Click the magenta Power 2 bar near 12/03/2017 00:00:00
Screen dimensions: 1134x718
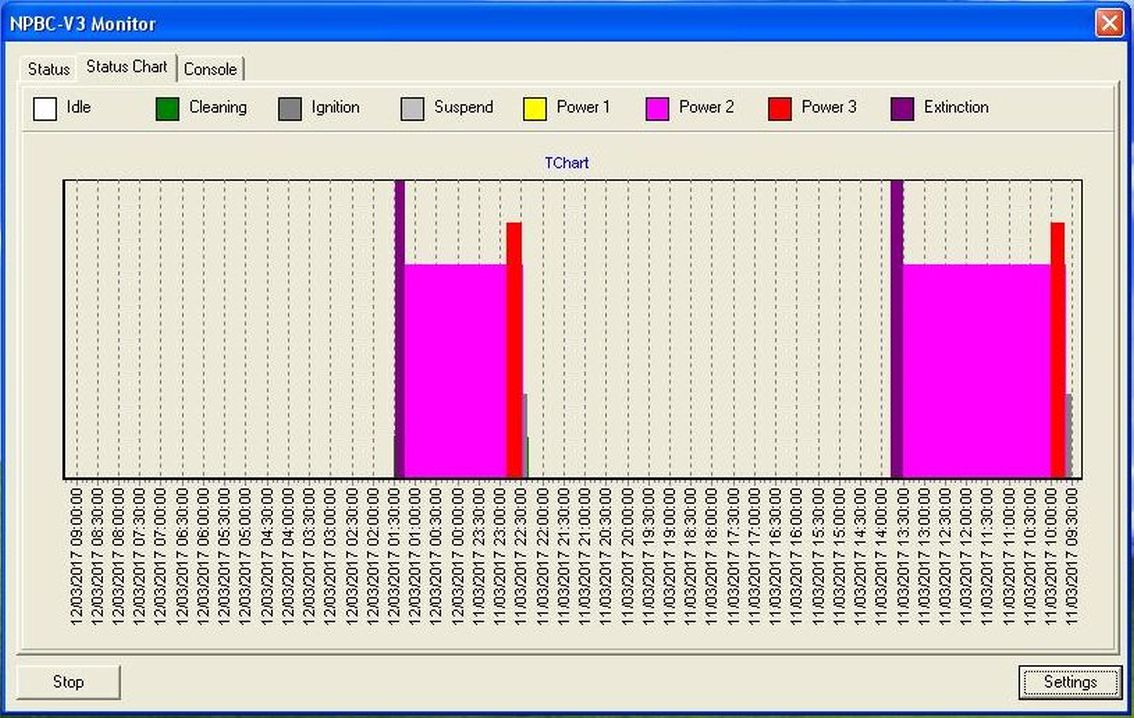pyautogui.click(x=455, y=370)
